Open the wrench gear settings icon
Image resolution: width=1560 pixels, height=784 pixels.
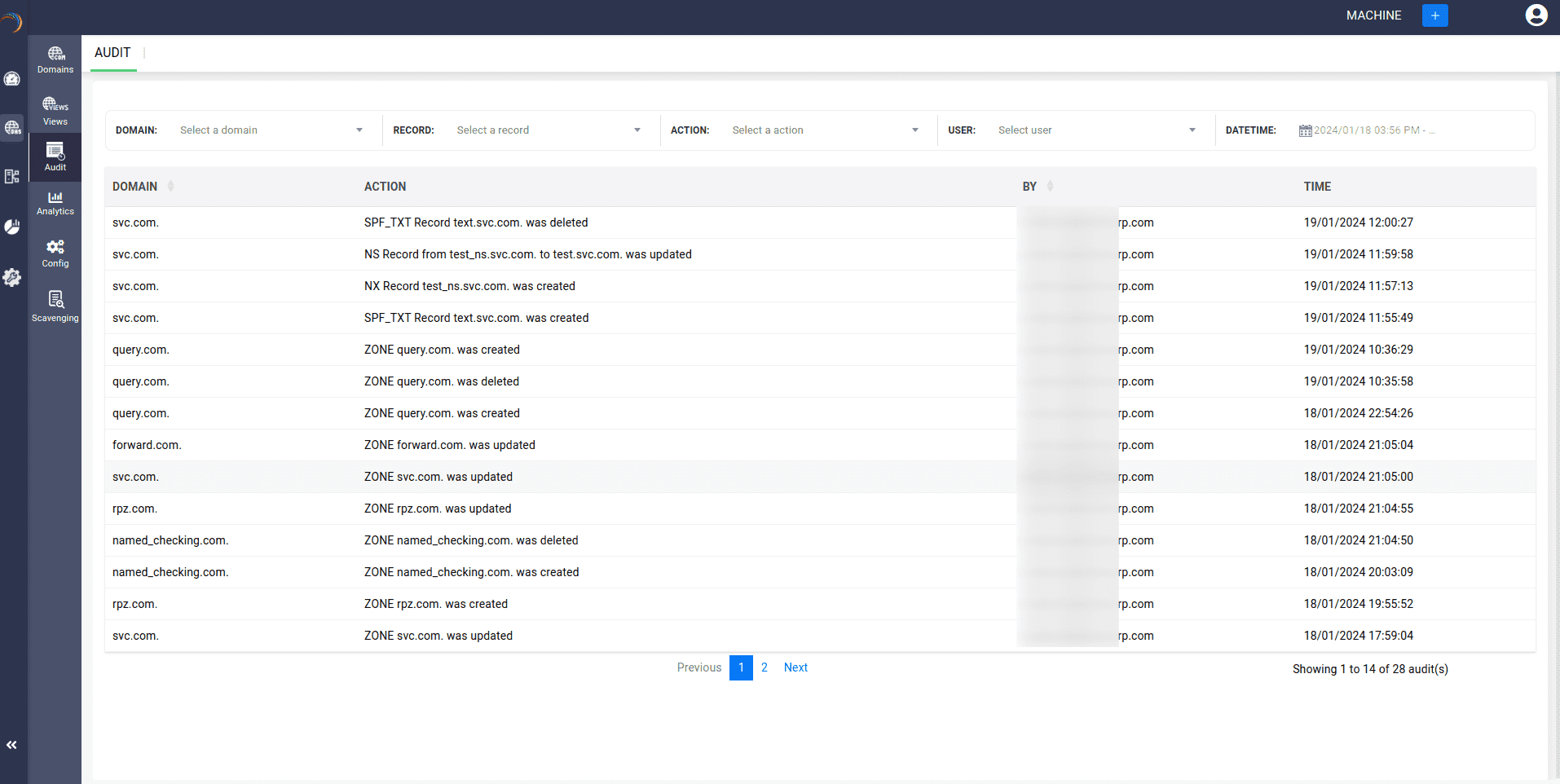tap(12, 278)
